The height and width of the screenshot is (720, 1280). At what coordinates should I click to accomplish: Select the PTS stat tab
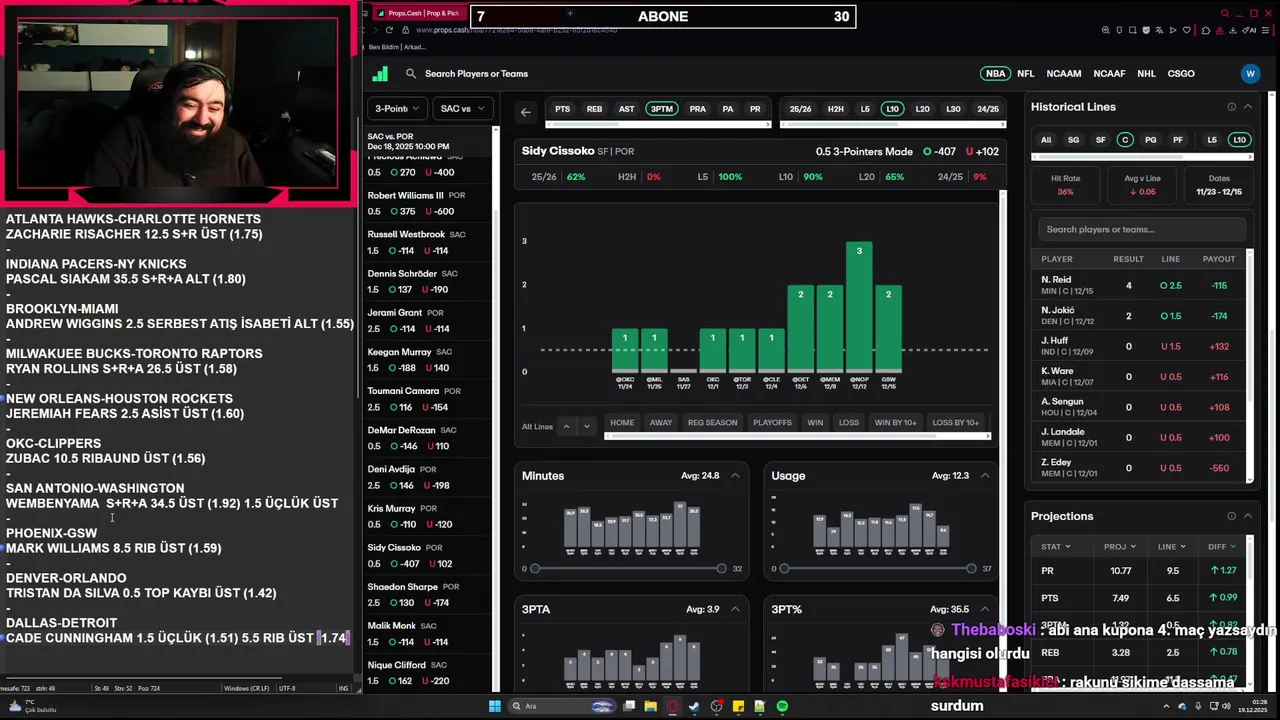pos(563,109)
